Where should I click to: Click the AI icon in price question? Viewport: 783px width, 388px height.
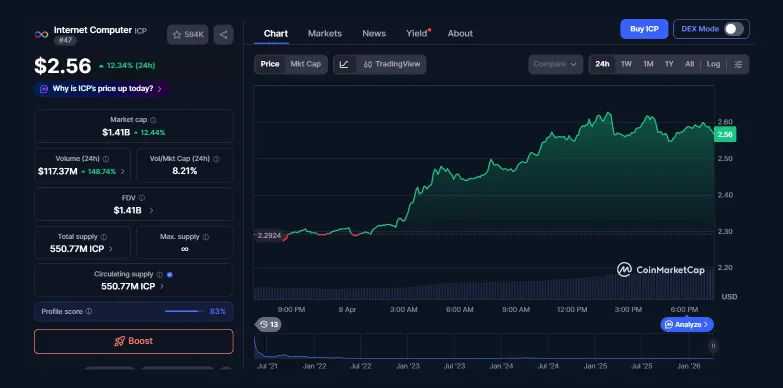tap(43, 89)
